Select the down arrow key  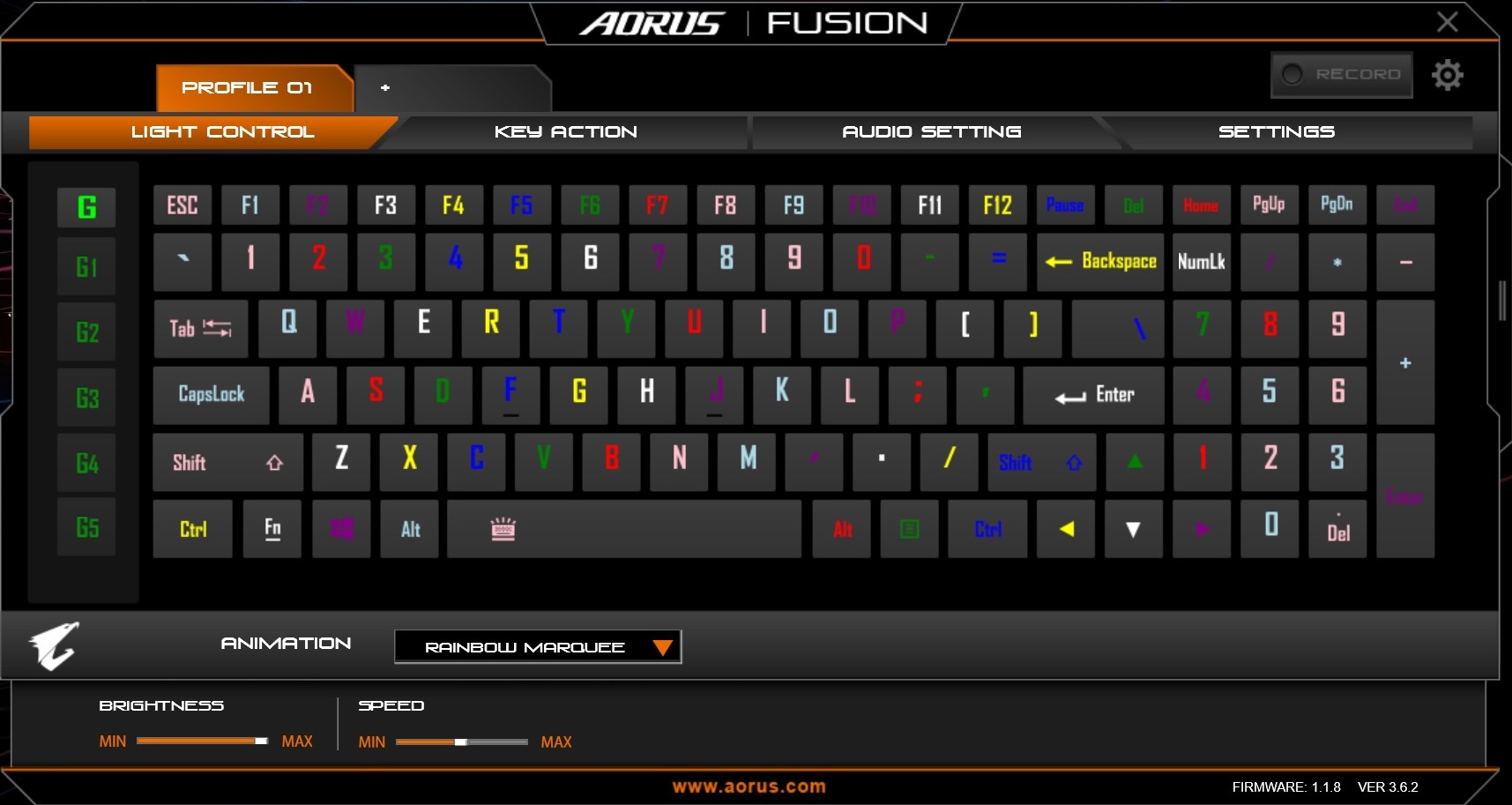[x=1134, y=529]
